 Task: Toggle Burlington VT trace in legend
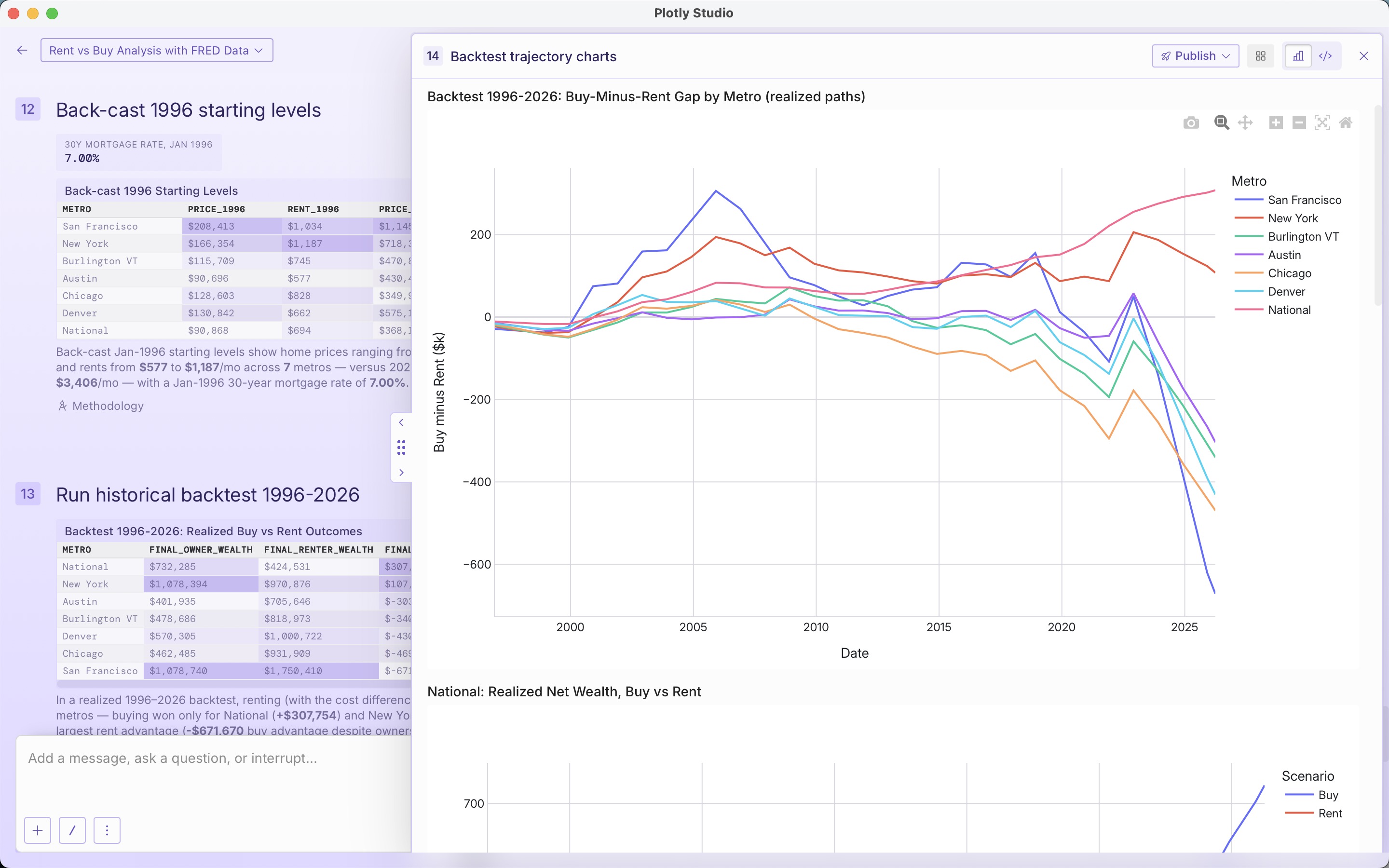pyautogui.click(x=1286, y=236)
